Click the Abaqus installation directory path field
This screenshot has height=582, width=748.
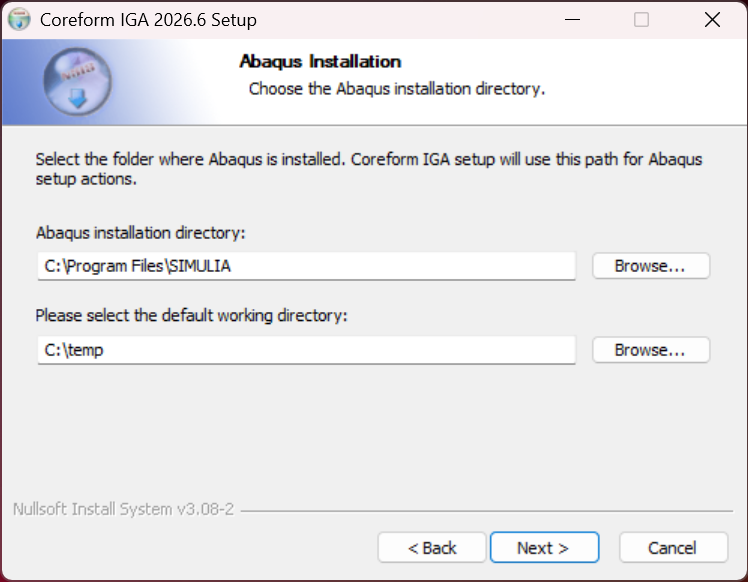tap(307, 266)
